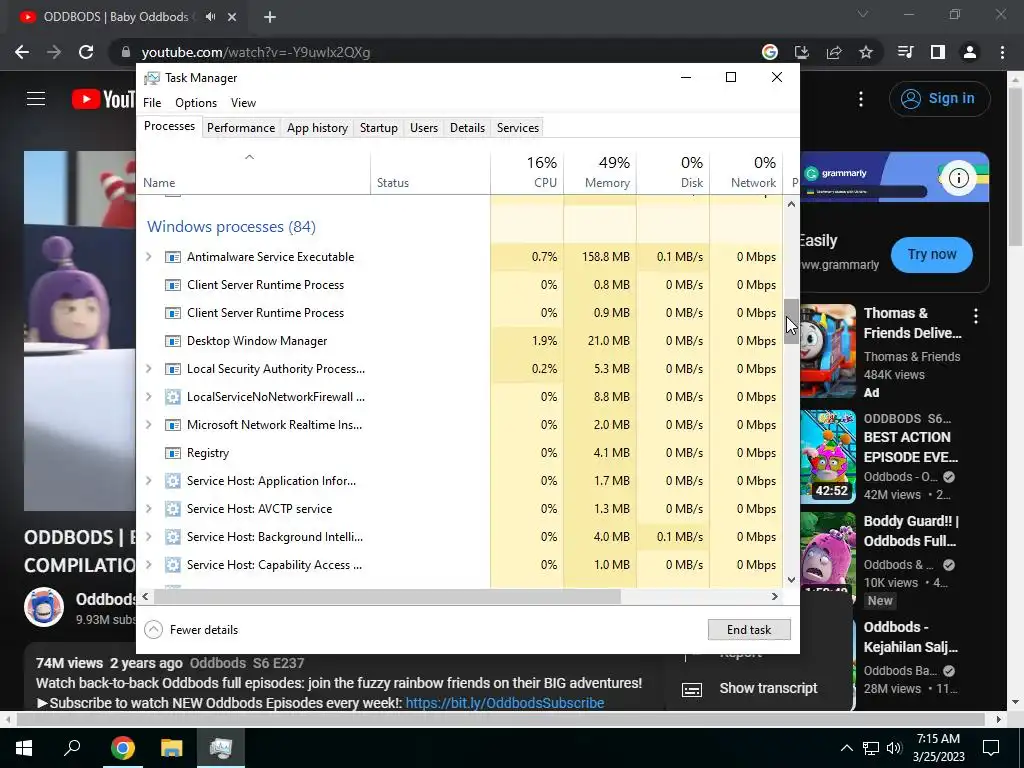Open File Explorer from the taskbar
The image size is (1024, 768).
[172, 748]
